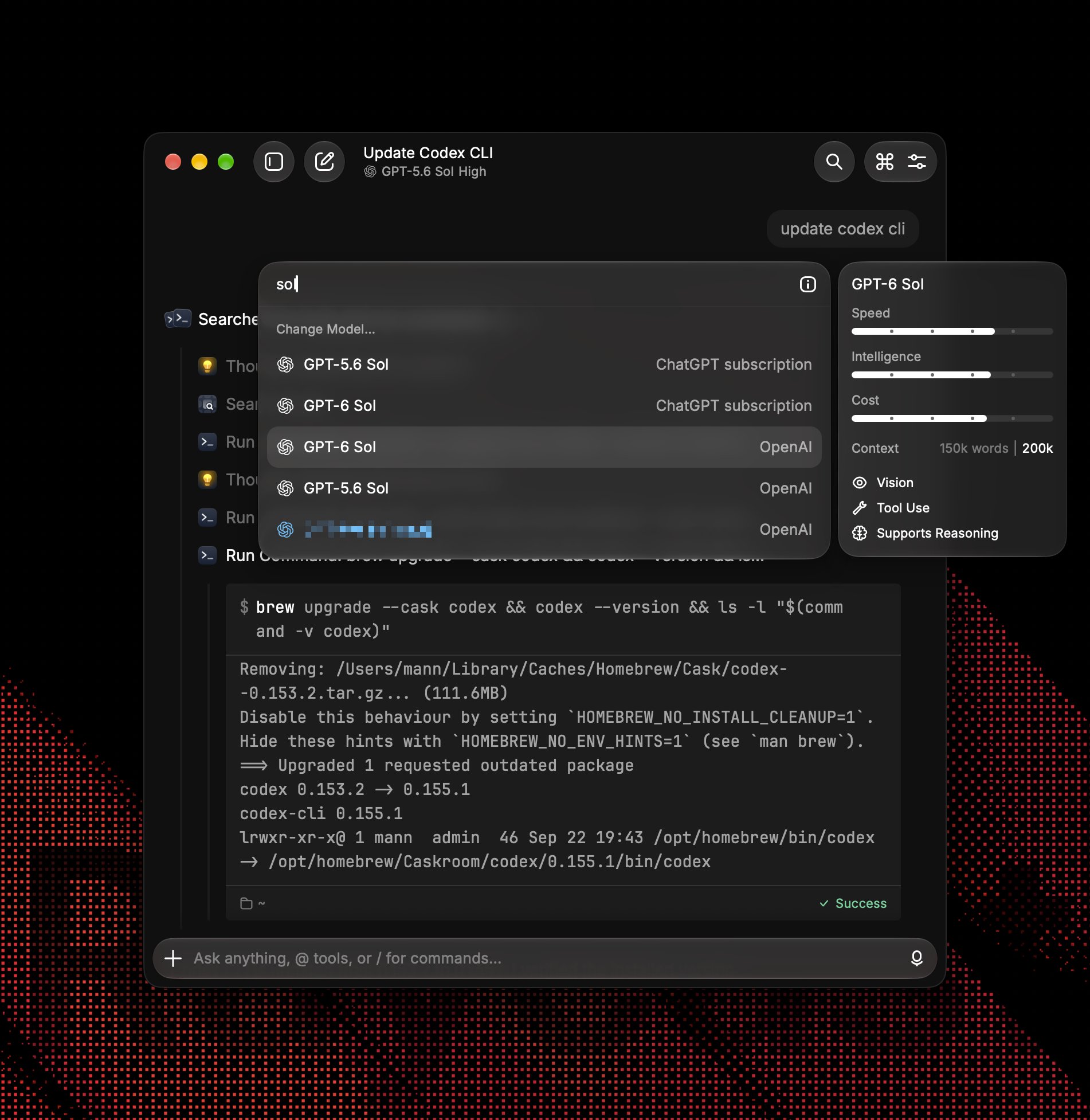Screen dimensions: 1090x1120
Task: Open search with the magnifier icon
Action: (x=834, y=162)
